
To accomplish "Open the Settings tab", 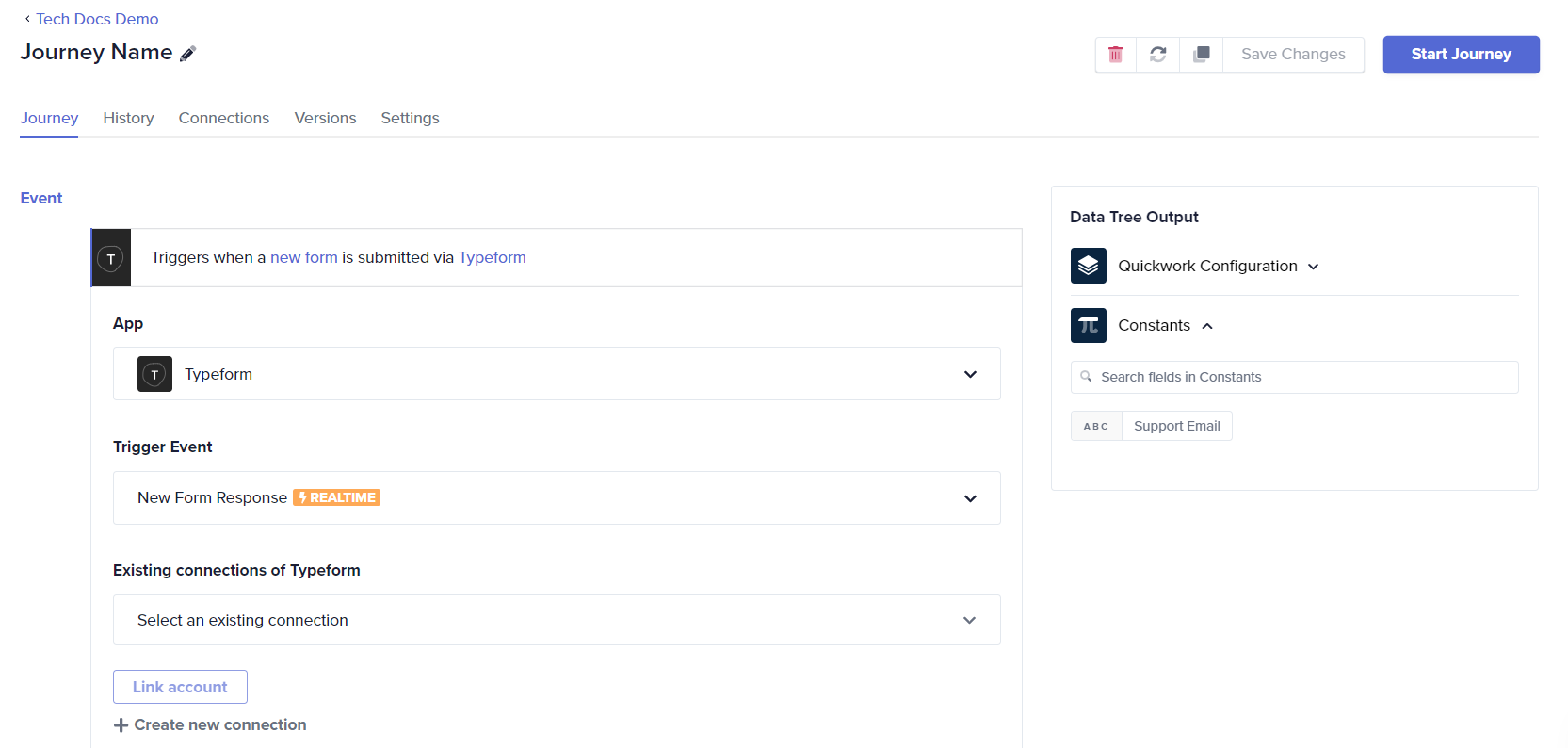I will click(410, 118).
